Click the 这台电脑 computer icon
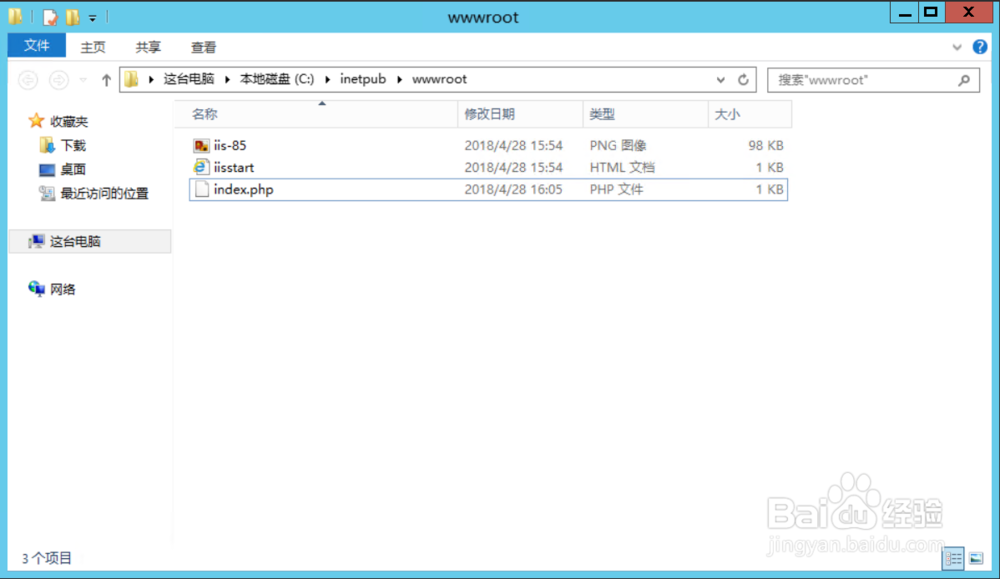The height and width of the screenshot is (579, 1000). coord(36,241)
